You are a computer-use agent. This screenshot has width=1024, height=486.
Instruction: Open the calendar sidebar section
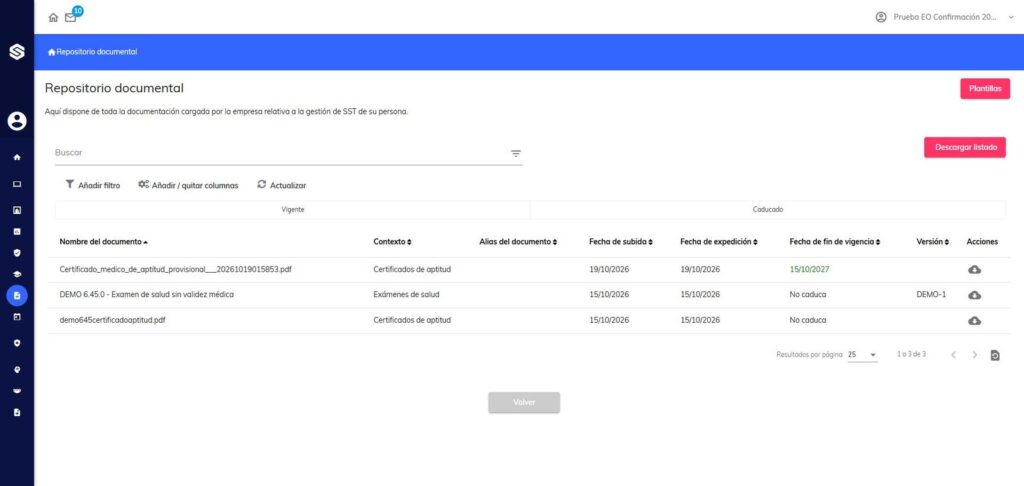click(17, 317)
